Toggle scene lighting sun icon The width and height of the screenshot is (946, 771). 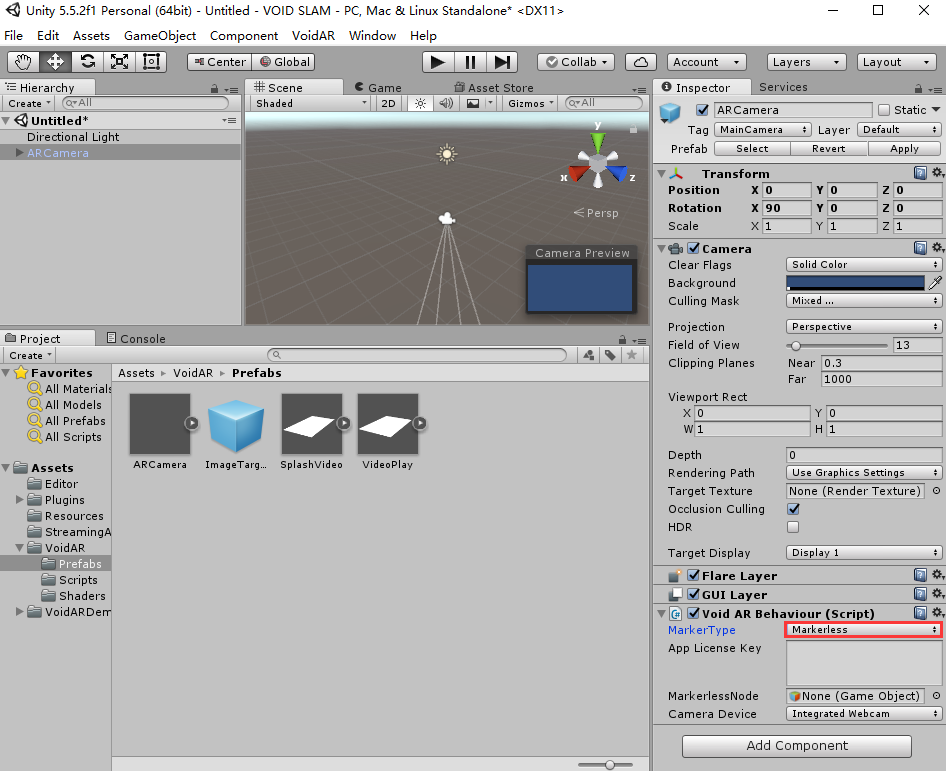pyautogui.click(x=421, y=103)
